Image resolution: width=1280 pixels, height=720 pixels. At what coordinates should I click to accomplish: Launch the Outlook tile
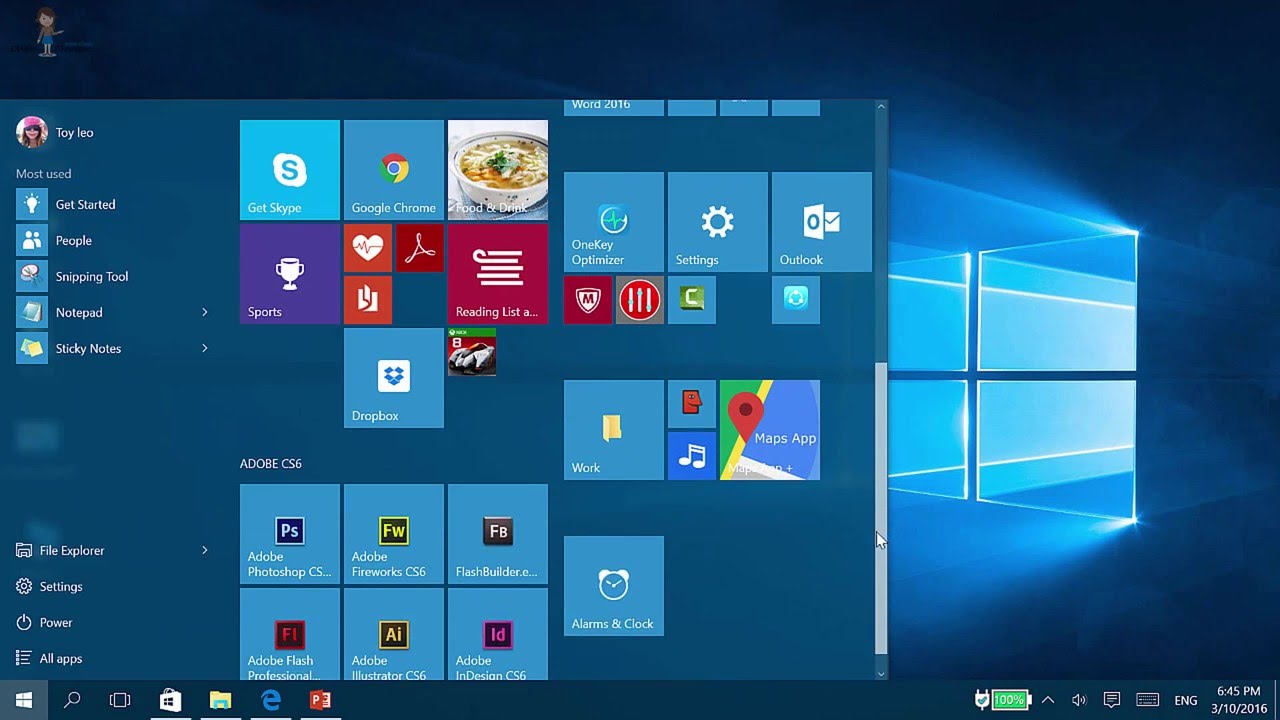[822, 222]
